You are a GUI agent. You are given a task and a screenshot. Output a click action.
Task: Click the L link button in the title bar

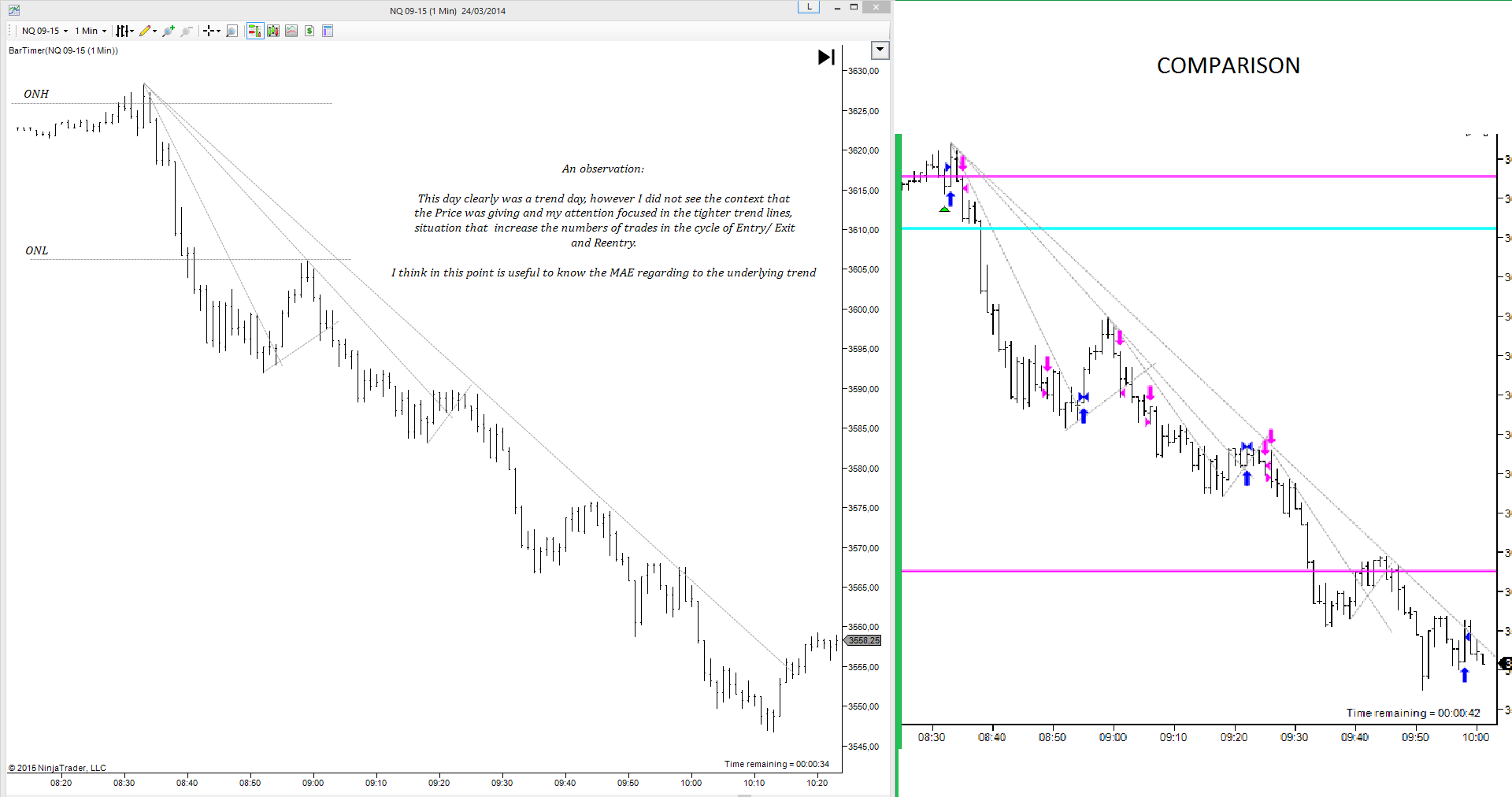coord(809,7)
